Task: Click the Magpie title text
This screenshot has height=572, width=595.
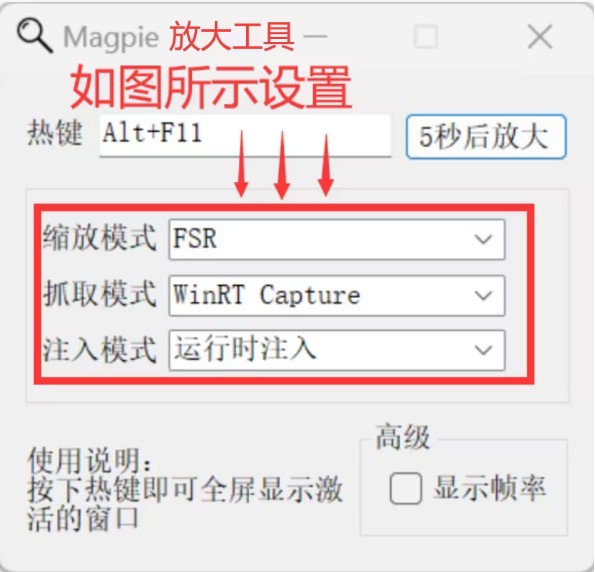Action: (111, 38)
